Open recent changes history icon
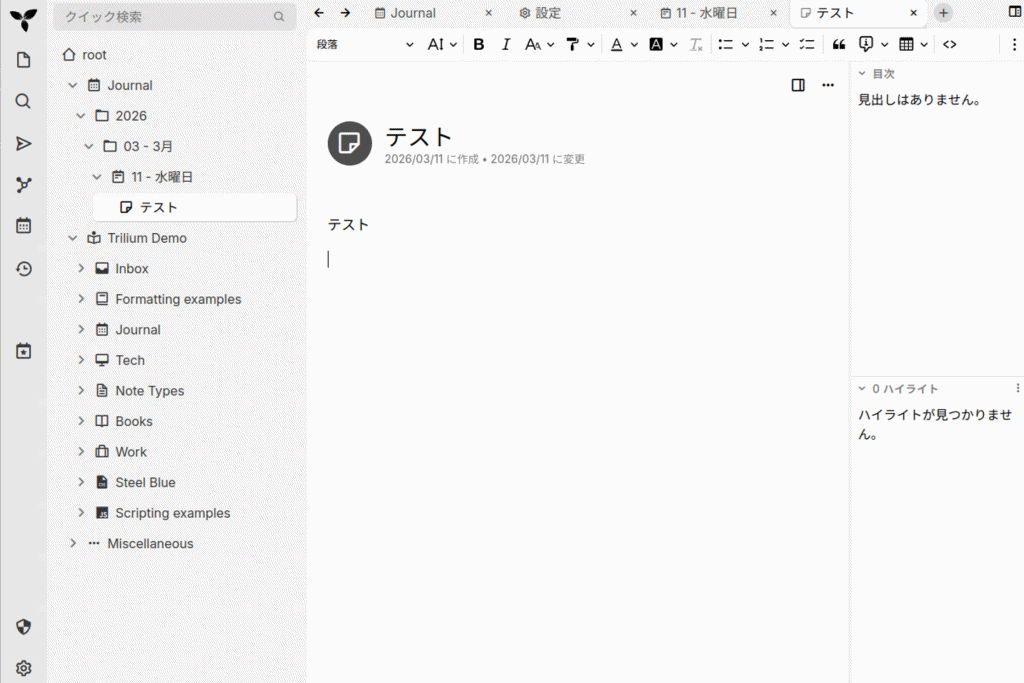 pos(24,269)
